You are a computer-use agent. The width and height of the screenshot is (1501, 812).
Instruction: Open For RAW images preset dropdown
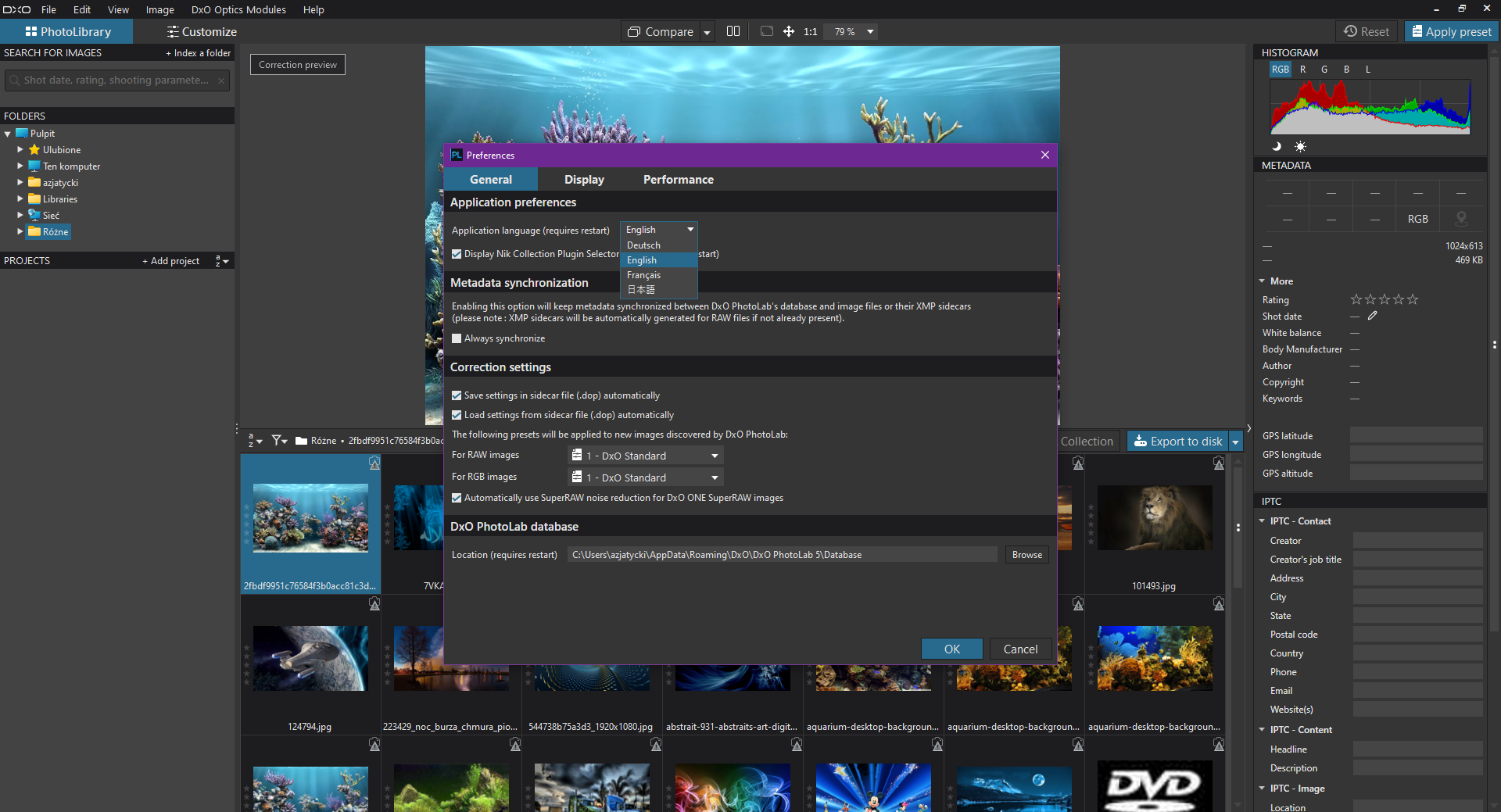point(646,456)
